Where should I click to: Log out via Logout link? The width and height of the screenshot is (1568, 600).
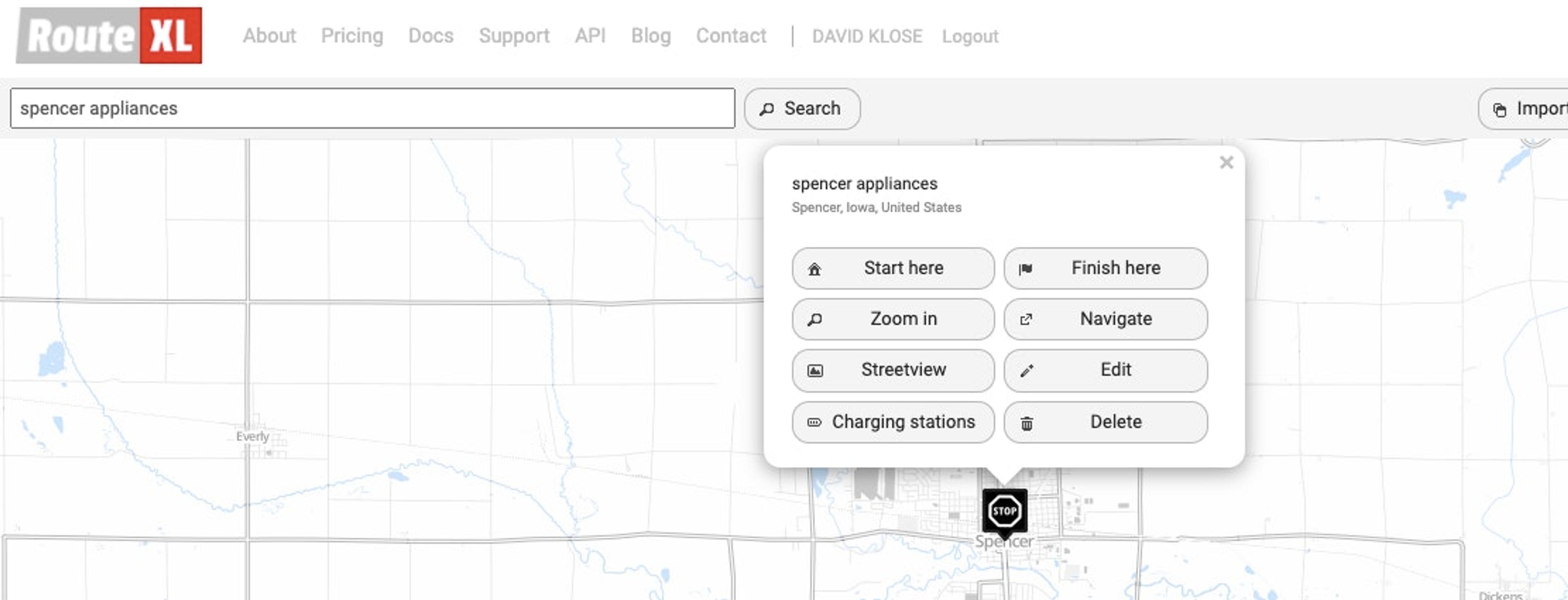click(x=970, y=36)
